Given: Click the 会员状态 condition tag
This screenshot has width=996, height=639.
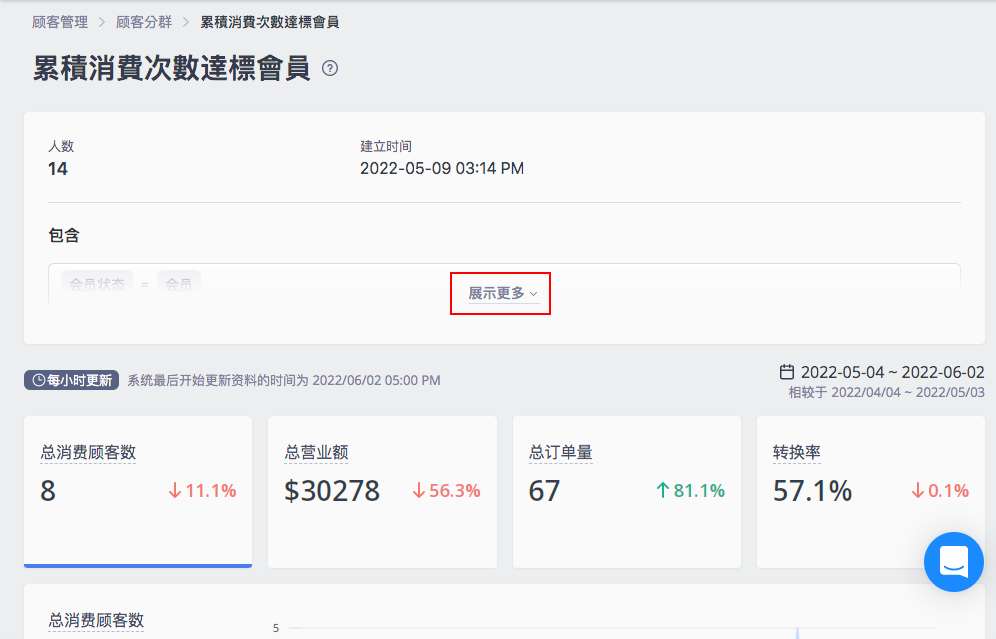Looking at the screenshot, I should tap(97, 283).
